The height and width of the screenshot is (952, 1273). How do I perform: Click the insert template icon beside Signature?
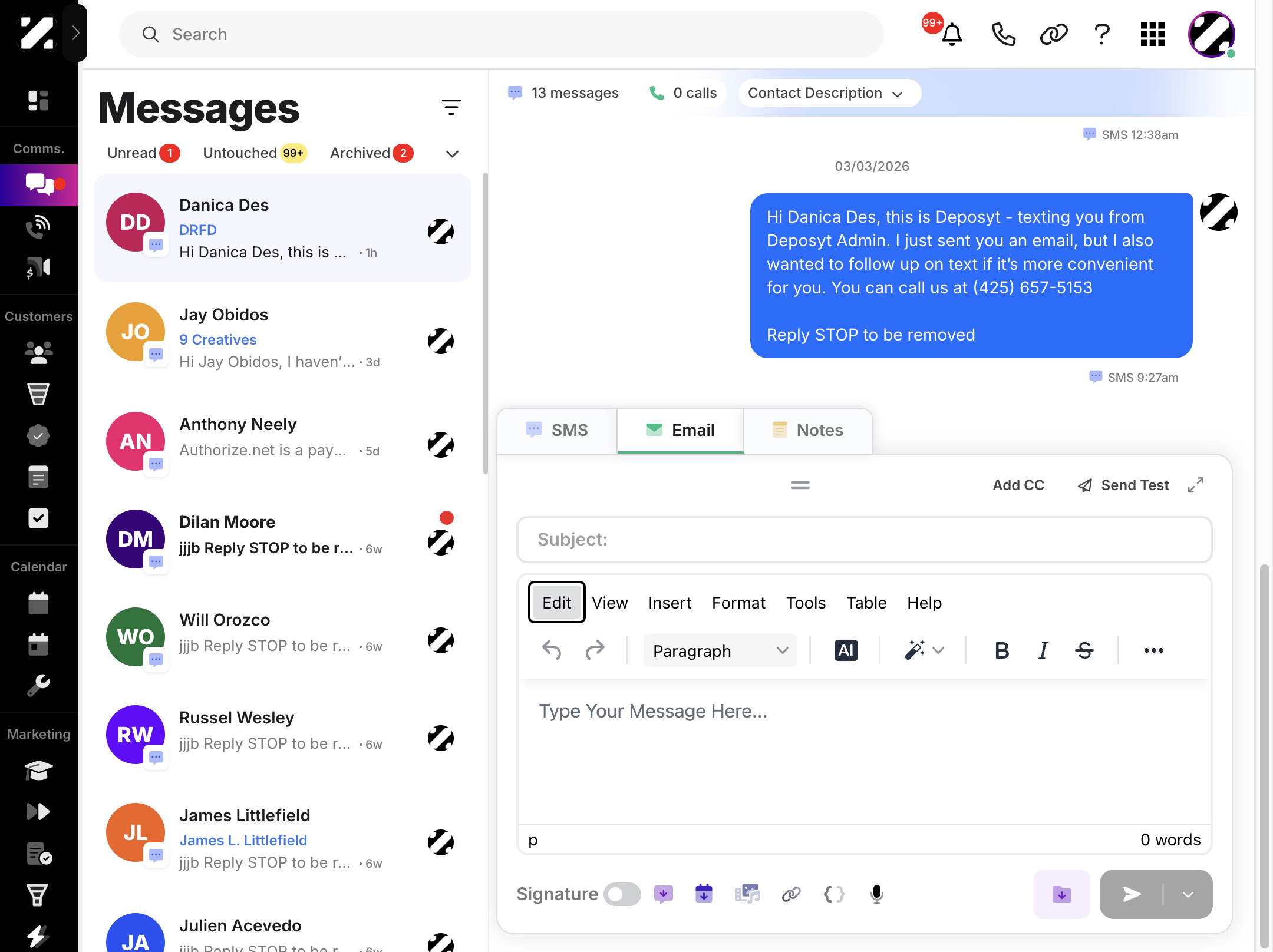[664, 894]
